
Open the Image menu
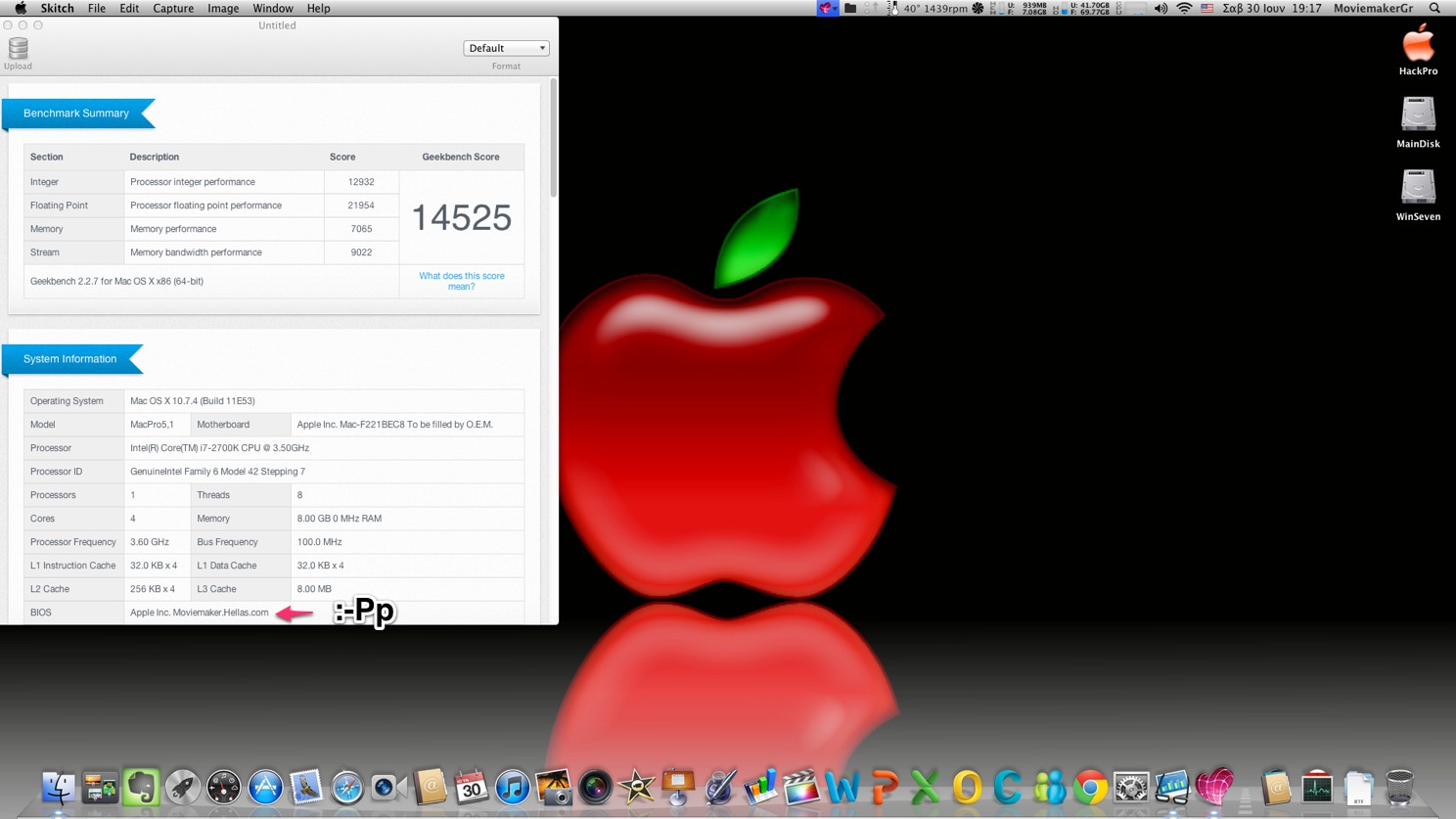pyautogui.click(x=223, y=8)
